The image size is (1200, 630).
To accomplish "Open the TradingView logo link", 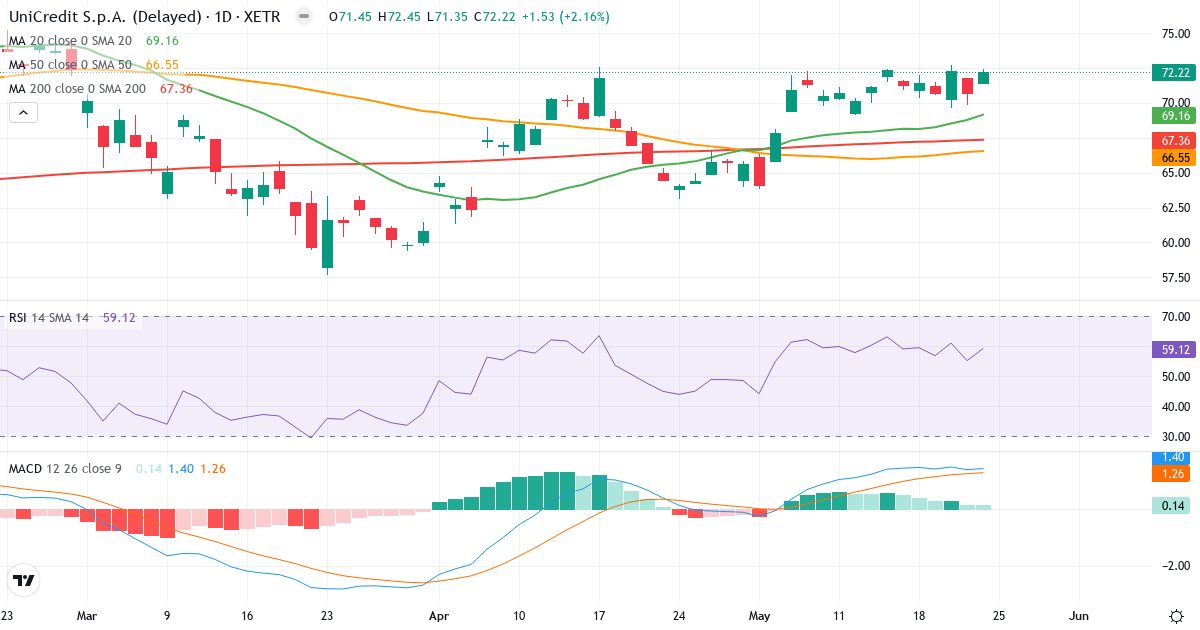I will pos(24,580).
